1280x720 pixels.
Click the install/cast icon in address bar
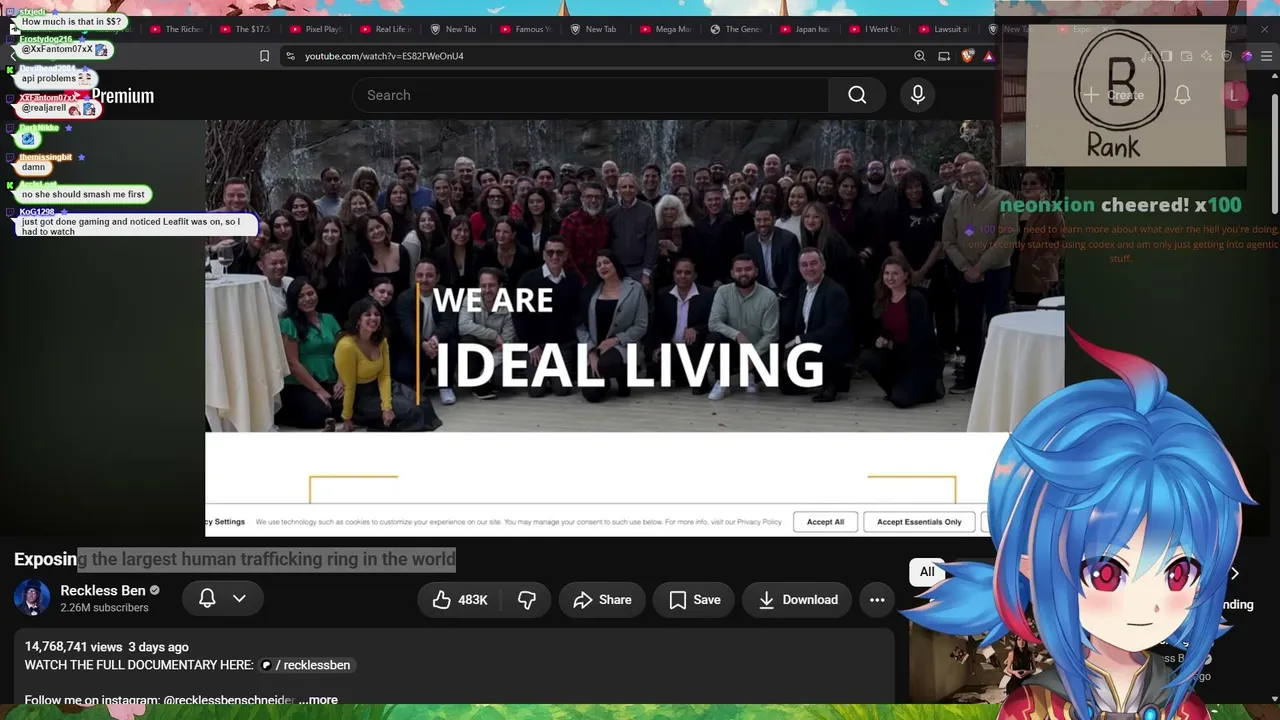[x=944, y=56]
